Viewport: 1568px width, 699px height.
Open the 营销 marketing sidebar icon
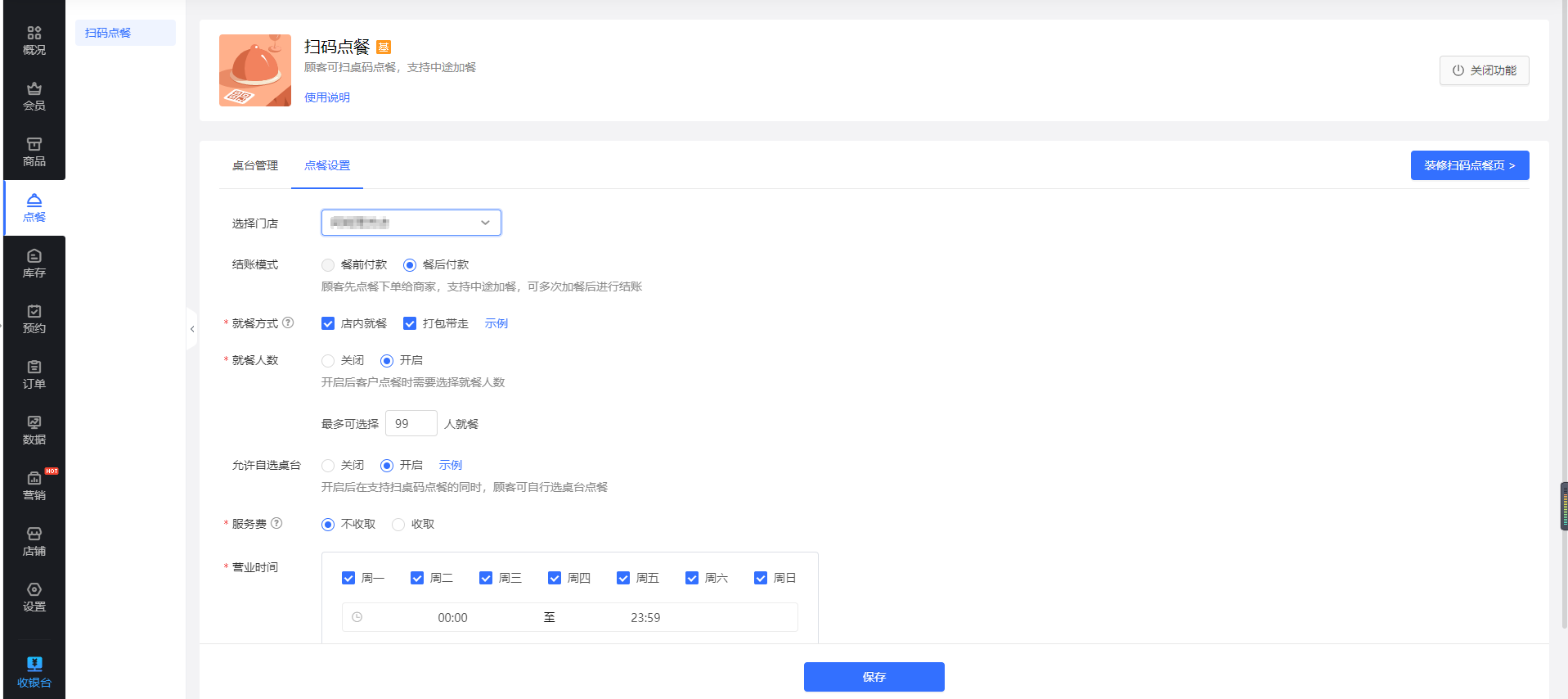click(x=34, y=486)
